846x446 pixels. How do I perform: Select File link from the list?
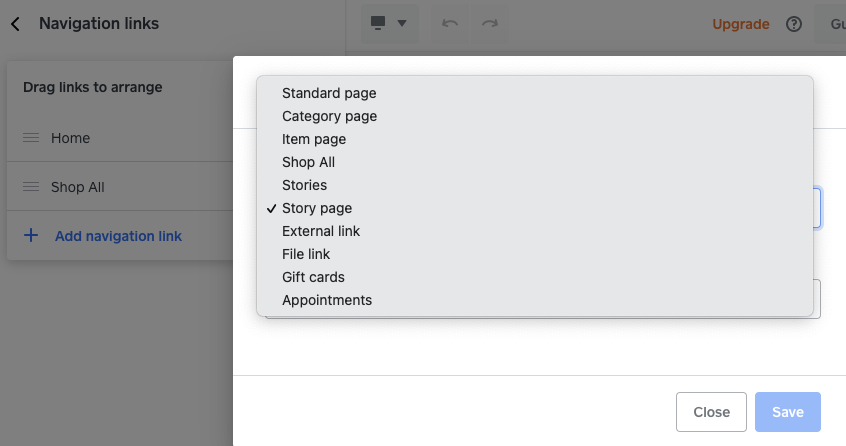[x=307, y=254]
